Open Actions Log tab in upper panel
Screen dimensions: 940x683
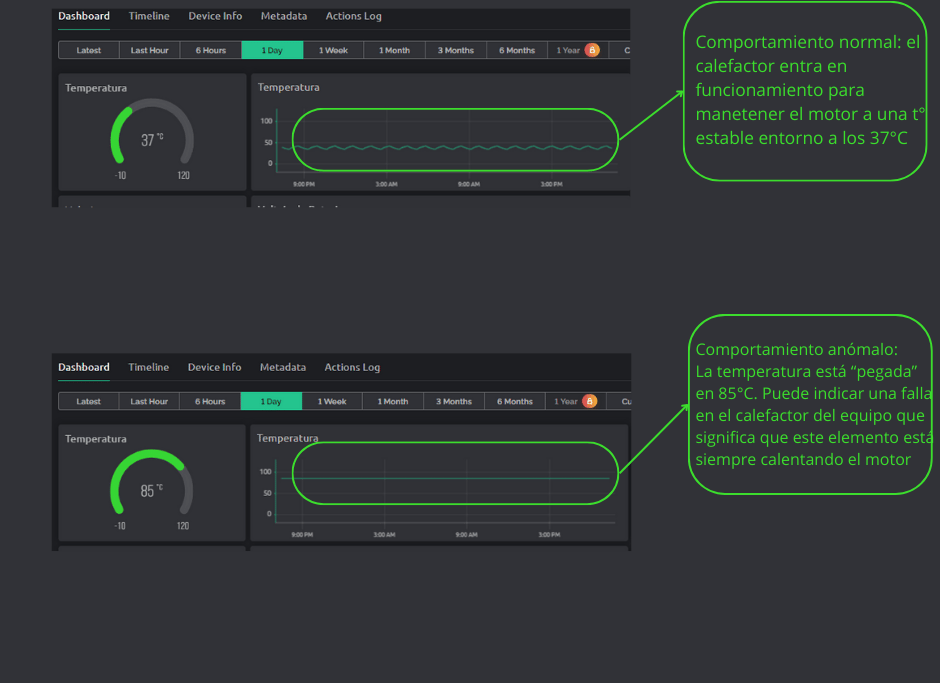click(x=353, y=16)
